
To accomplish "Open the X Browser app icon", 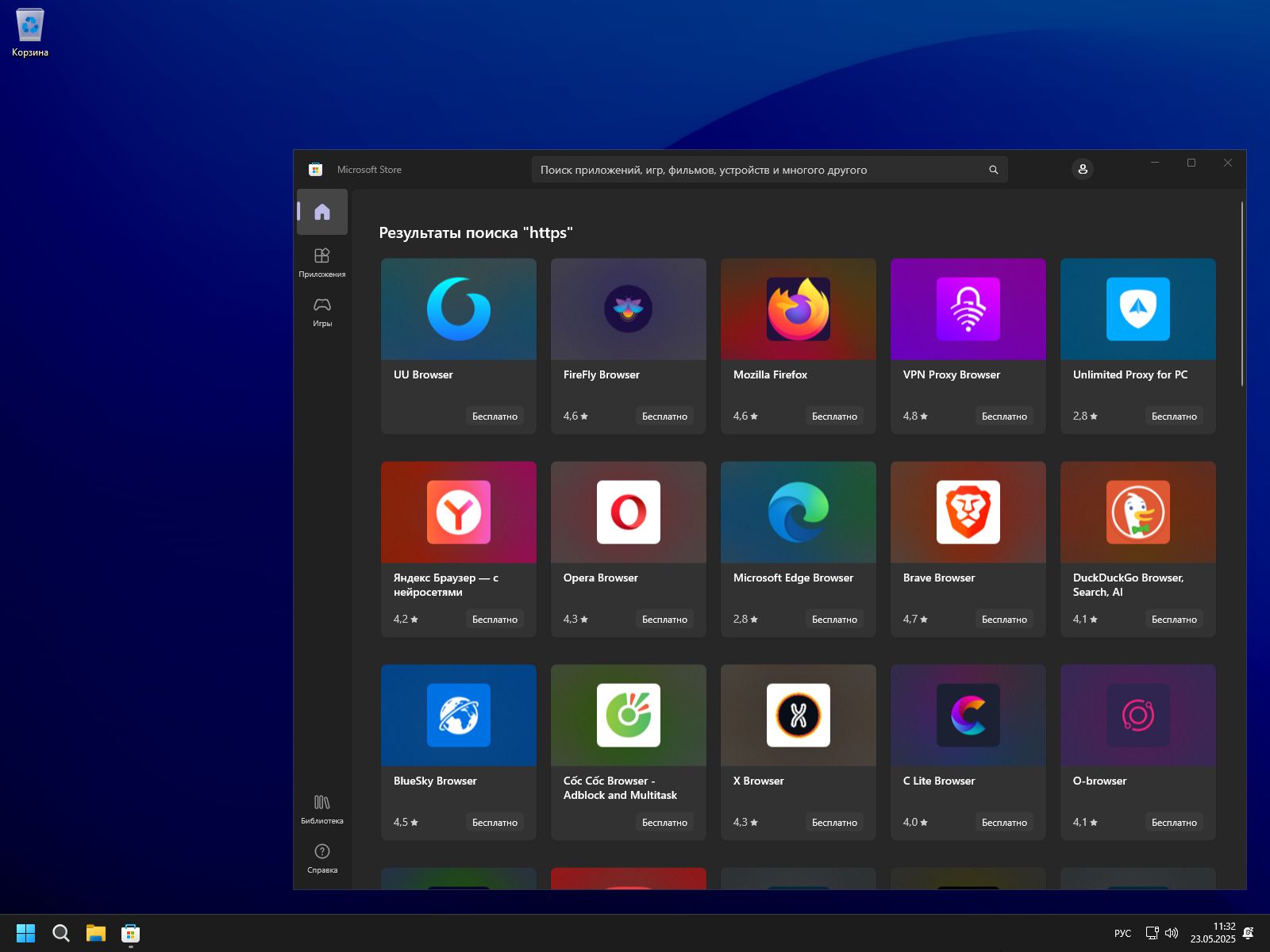I will click(799, 715).
